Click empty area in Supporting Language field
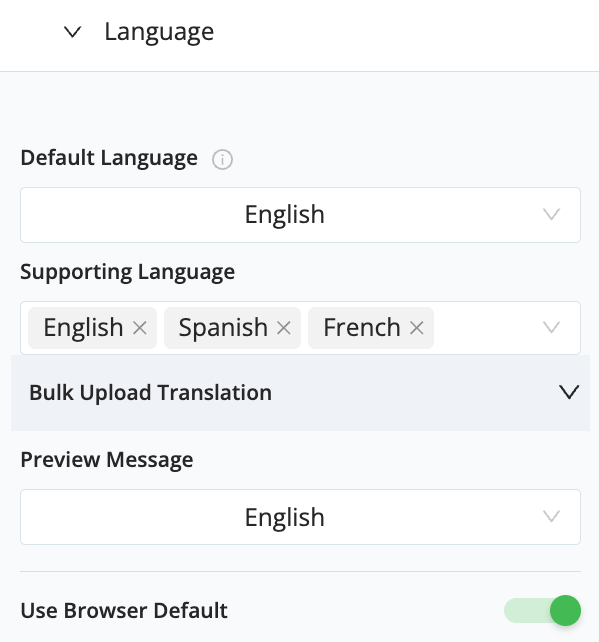The width and height of the screenshot is (599, 642). tap(485, 328)
